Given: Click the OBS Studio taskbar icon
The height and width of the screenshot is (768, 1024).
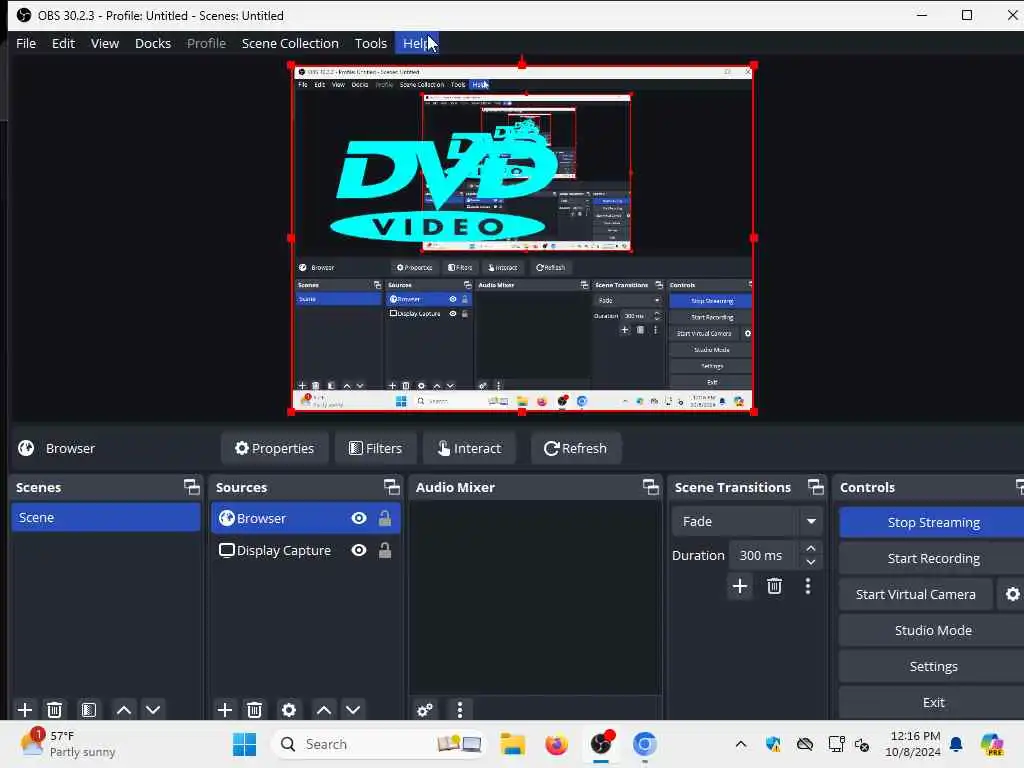Looking at the screenshot, I should (x=601, y=744).
